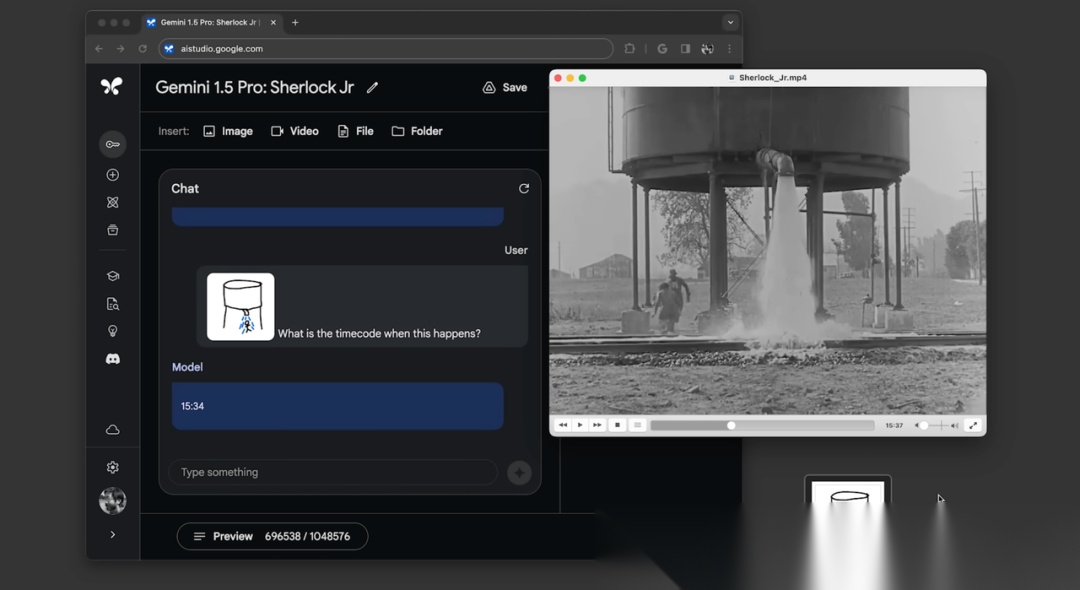The image size is (1080, 590).
Task: Open the tab search dropdown in browser
Action: click(x=730, y=22)
